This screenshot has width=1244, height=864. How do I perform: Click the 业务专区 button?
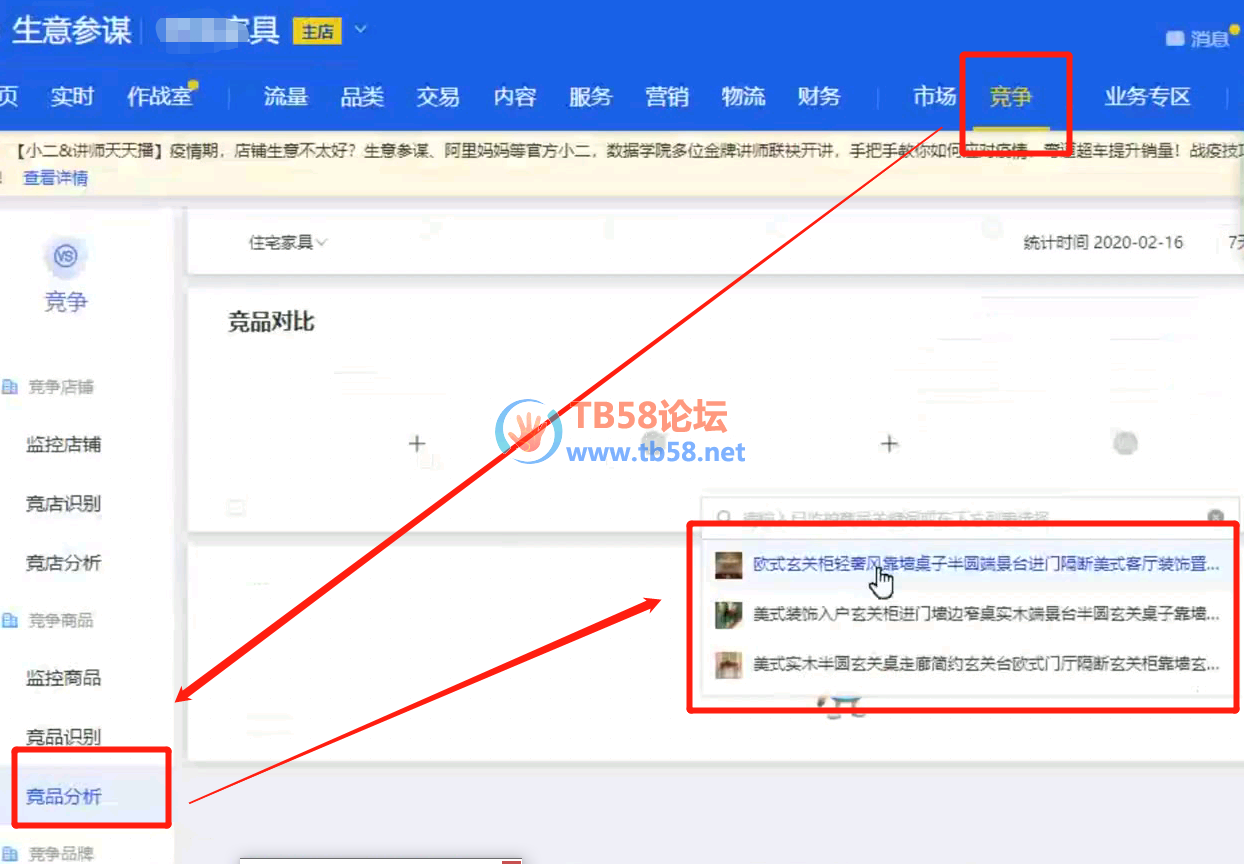pyautogui.click(x=1147, y=97)
